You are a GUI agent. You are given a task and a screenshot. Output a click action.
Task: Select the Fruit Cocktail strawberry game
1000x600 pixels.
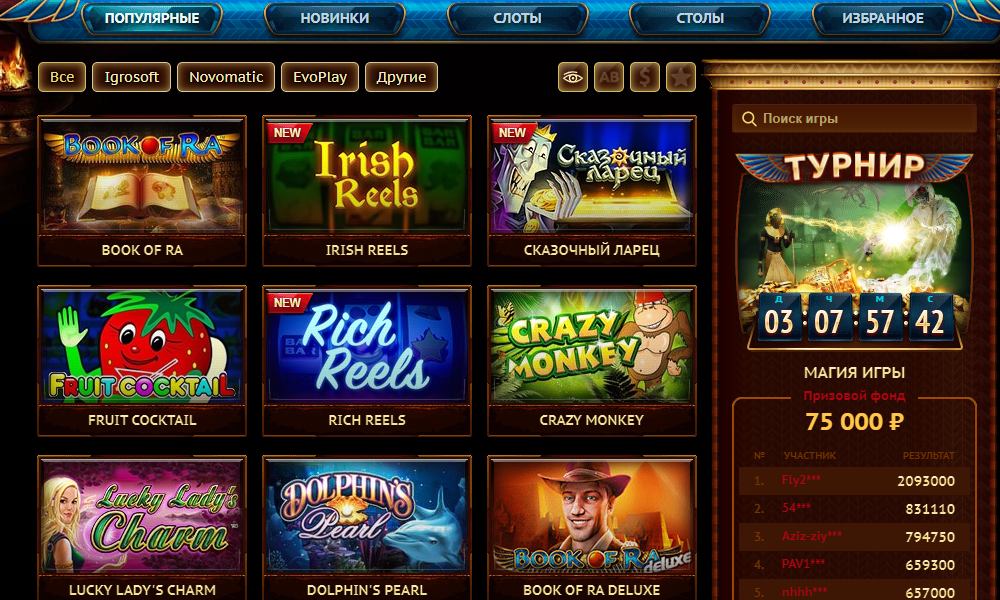[142, 346]
